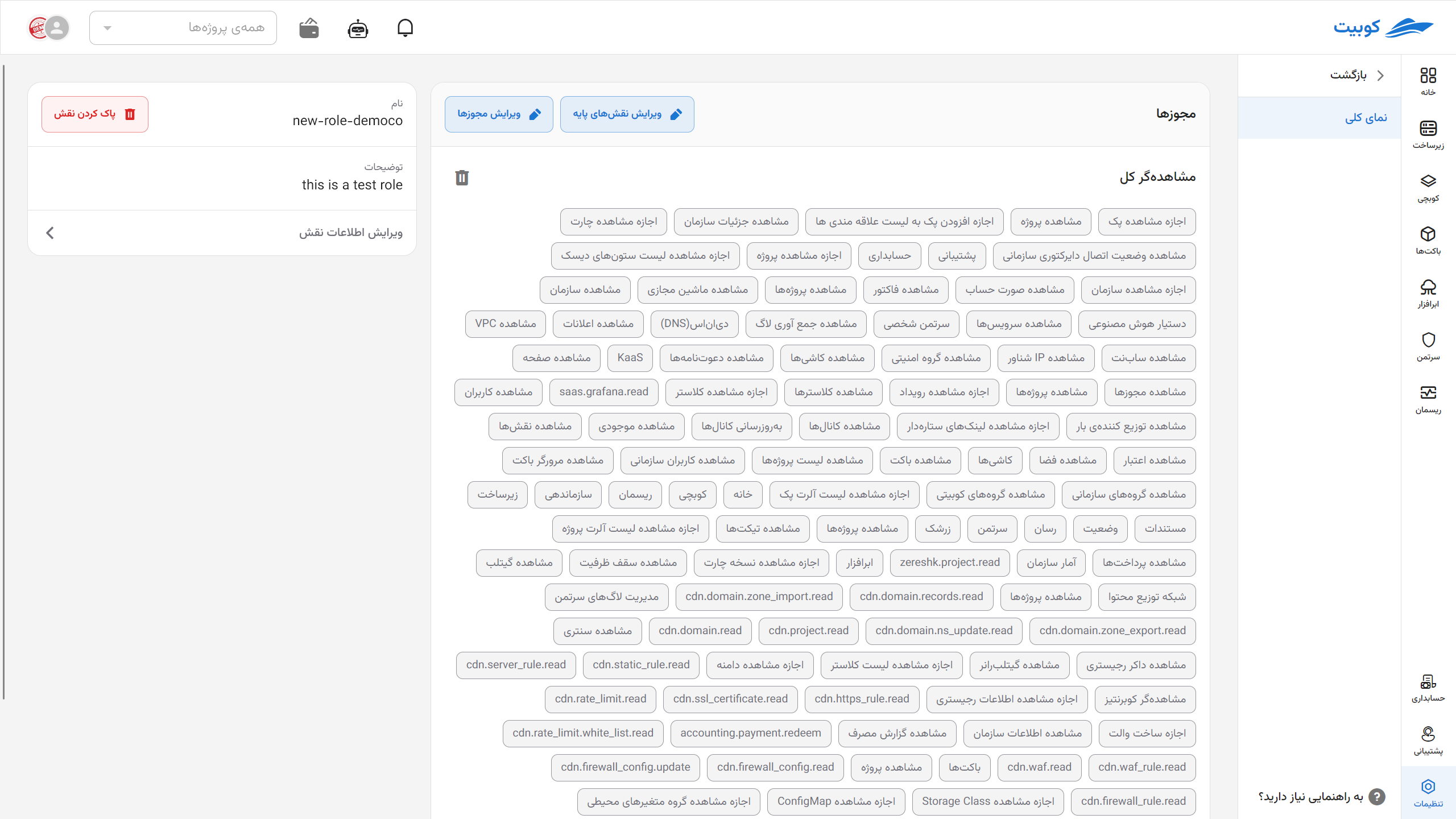Viewport: 1456px width, 819px height.
Task: Open زیرساخت in the sidebar
Action: tap(1428, 135)
